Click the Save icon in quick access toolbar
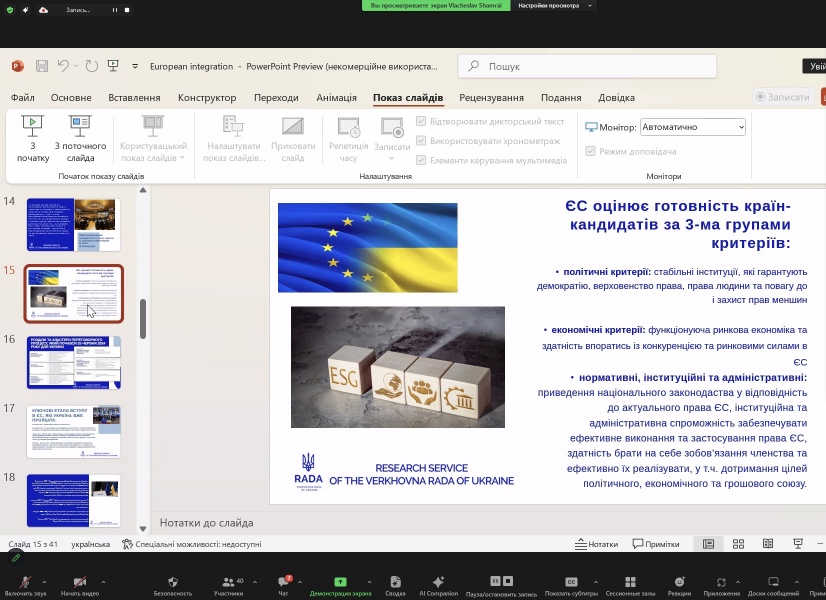Image resolution: width=826 pixels, height=600 pixels. point(42,66)
